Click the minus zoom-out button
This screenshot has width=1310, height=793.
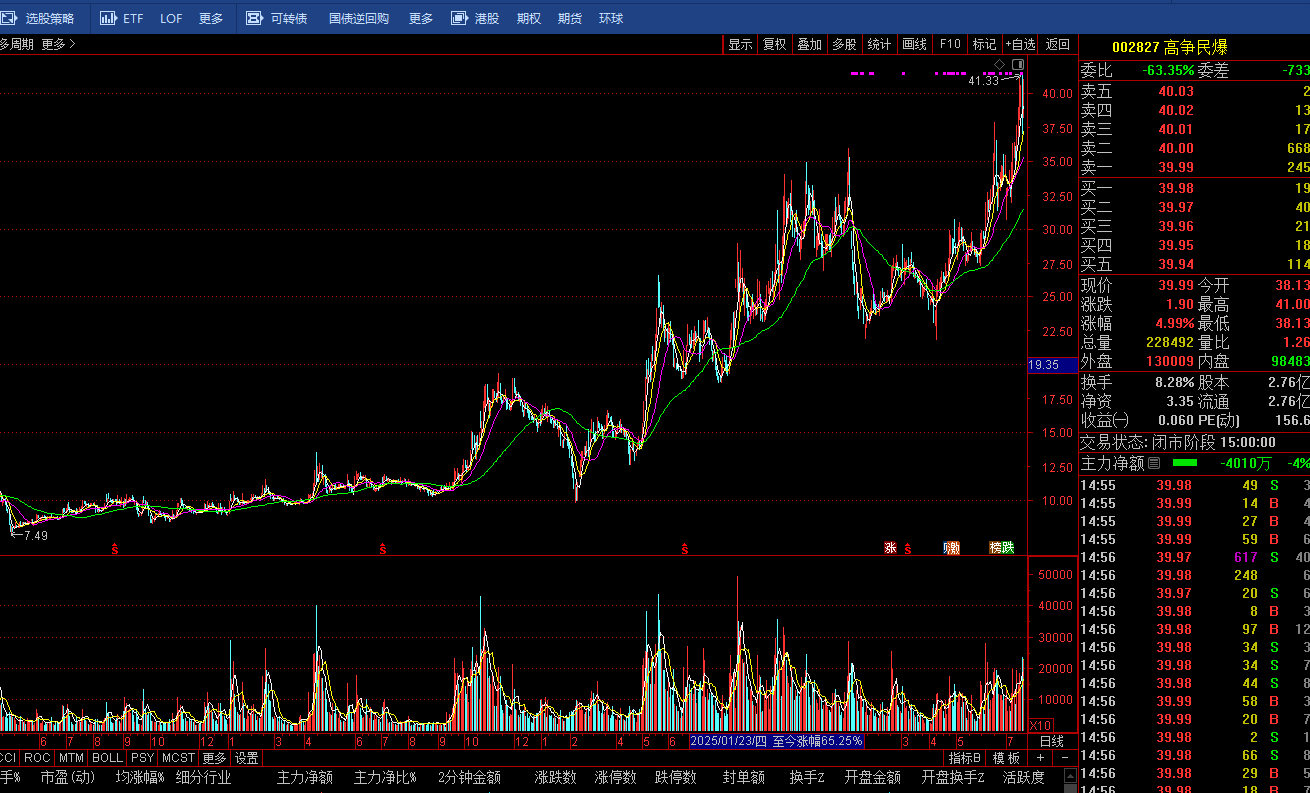(x=1065, y=758)
